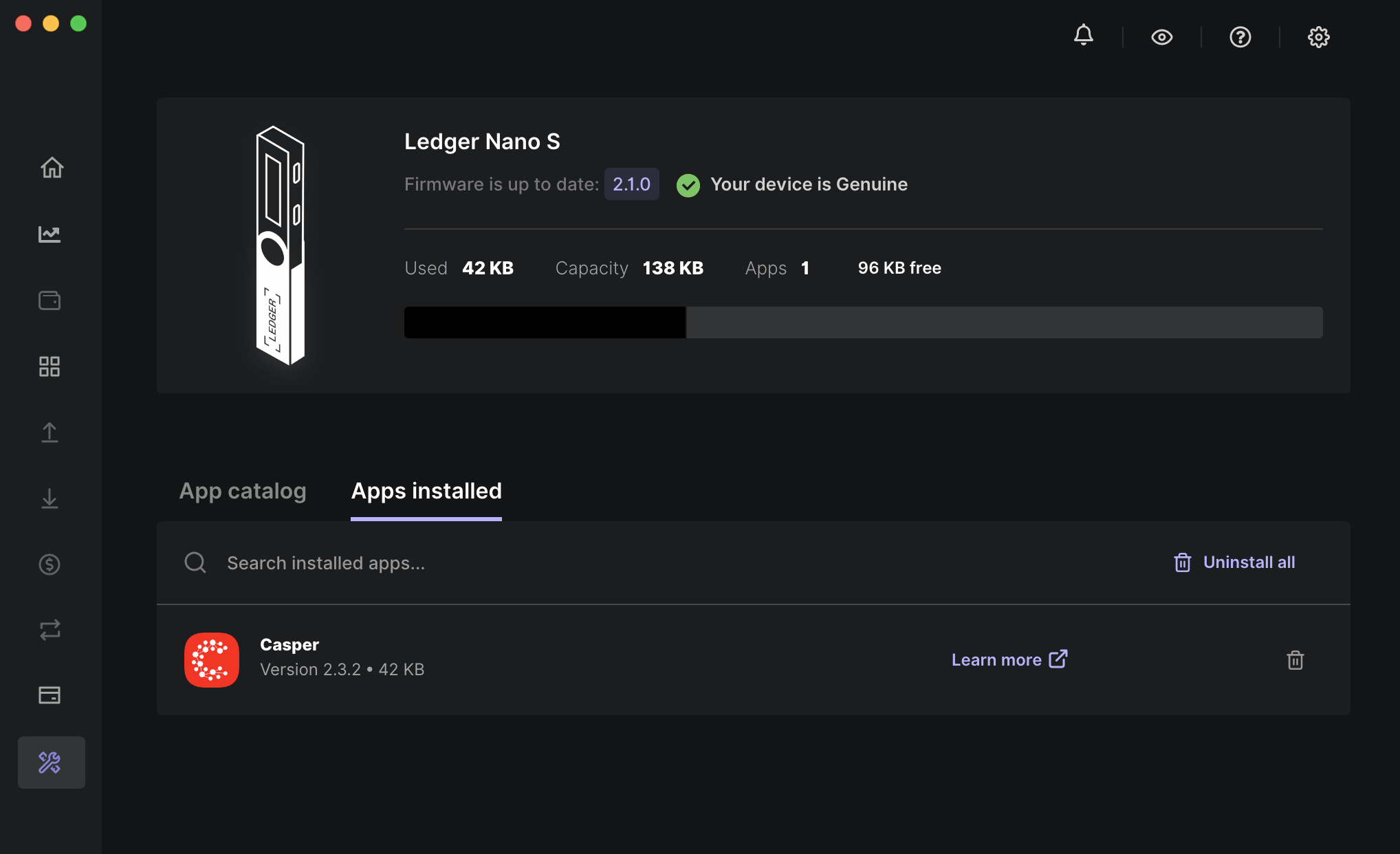
Task: Switch to the App catalog tab
Action: click(x=242, y=491)
